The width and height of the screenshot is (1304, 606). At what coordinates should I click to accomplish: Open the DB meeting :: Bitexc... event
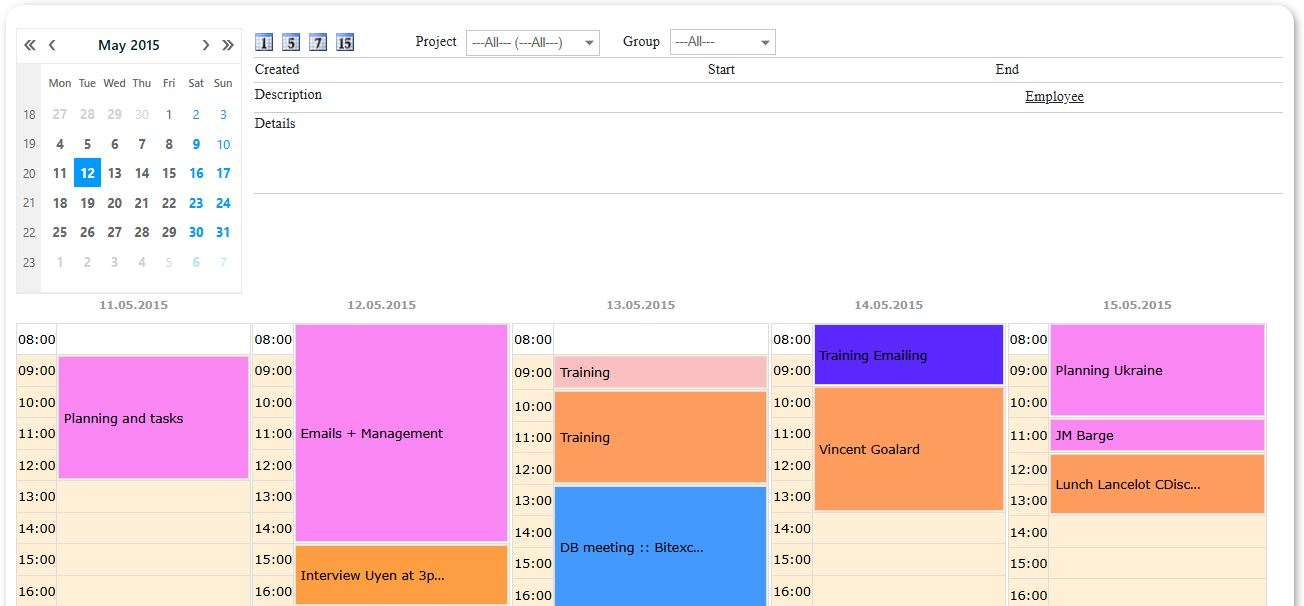(x=660, y=547)
